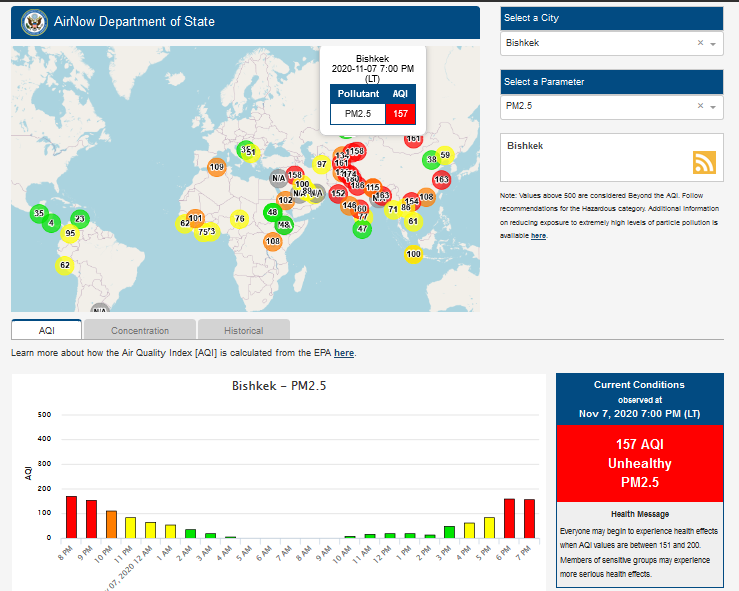The image size is (739, 591).
Task: Expand the Select a City dropdown arrow
Action: pos(713,44)
